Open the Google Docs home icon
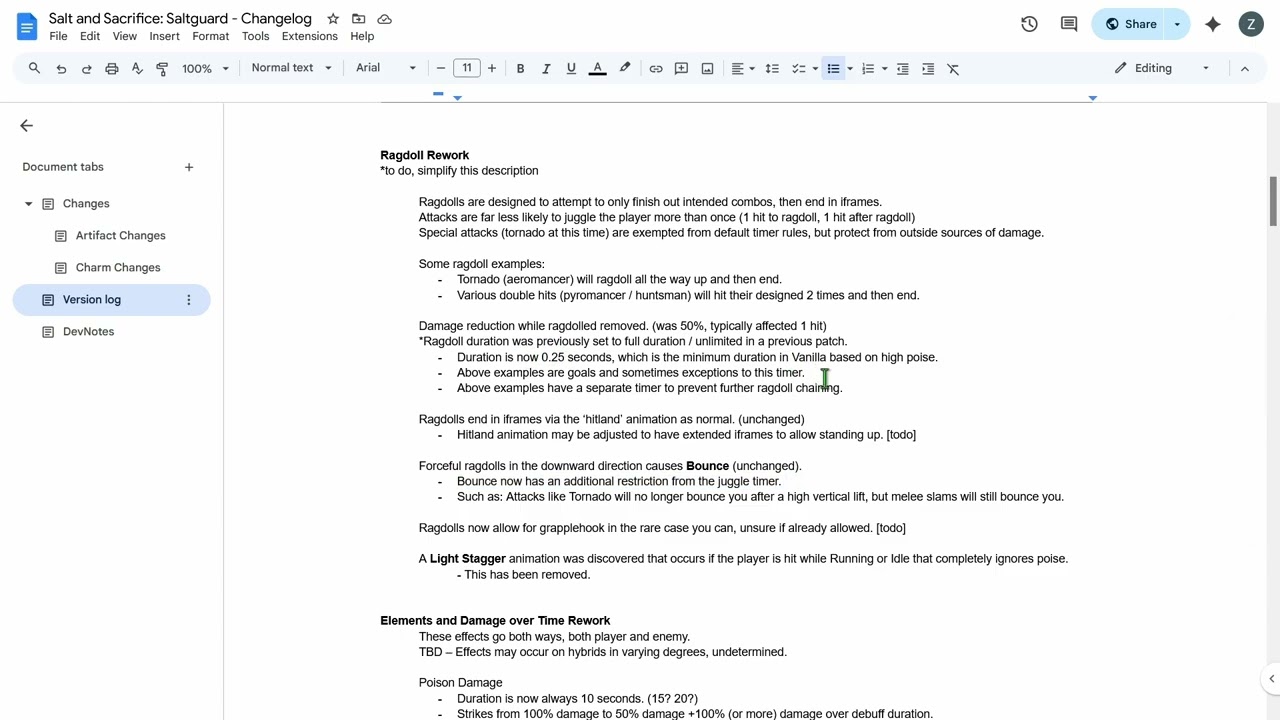1280x720 pixels. click(27, 25)
